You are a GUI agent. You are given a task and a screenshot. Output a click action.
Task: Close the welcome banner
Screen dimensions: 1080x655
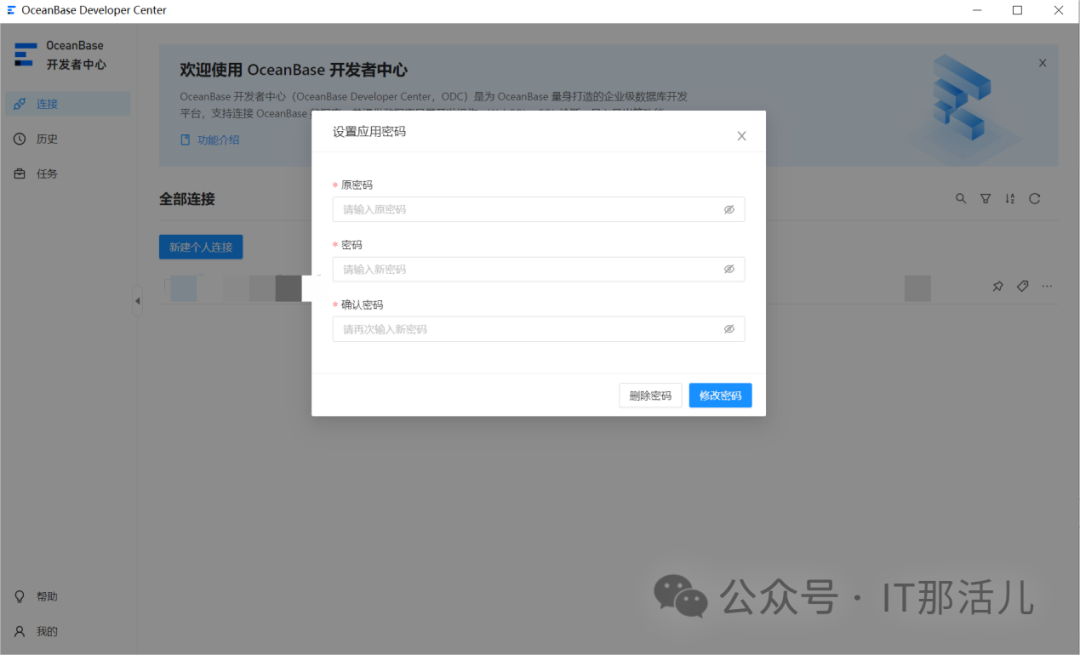coord(1042,63)
